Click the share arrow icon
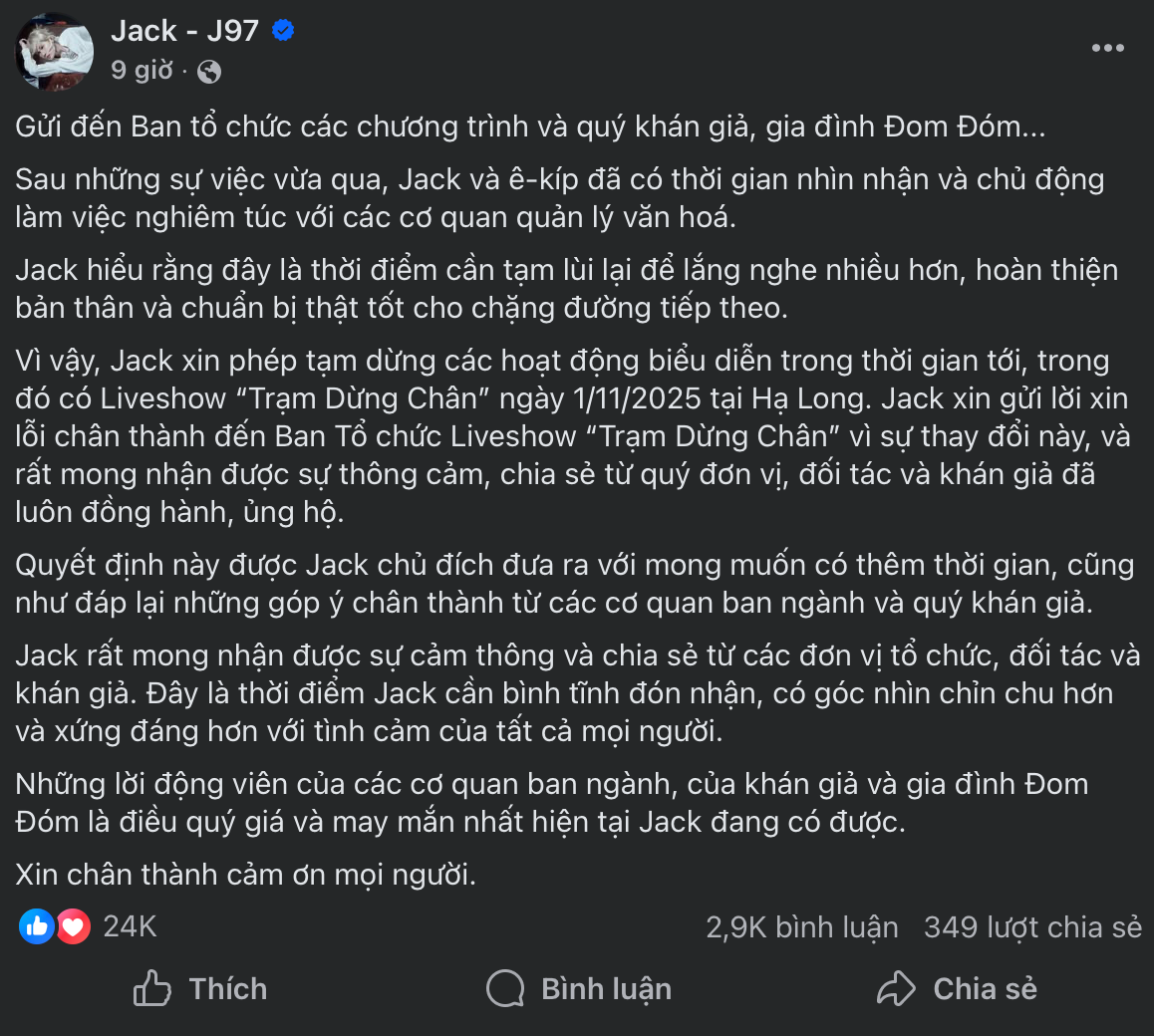Viewport: 1154px width, 1036px height. click(896, 989)
